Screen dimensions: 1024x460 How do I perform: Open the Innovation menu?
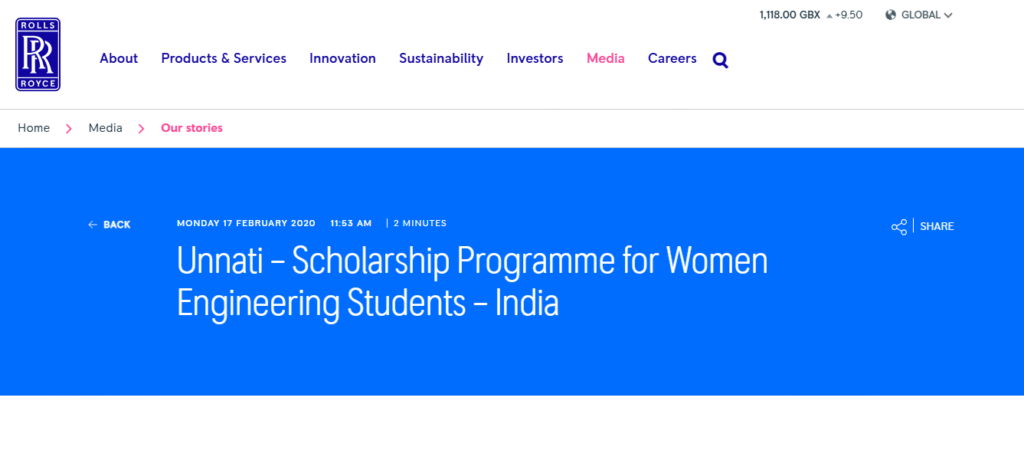[342, 58]
